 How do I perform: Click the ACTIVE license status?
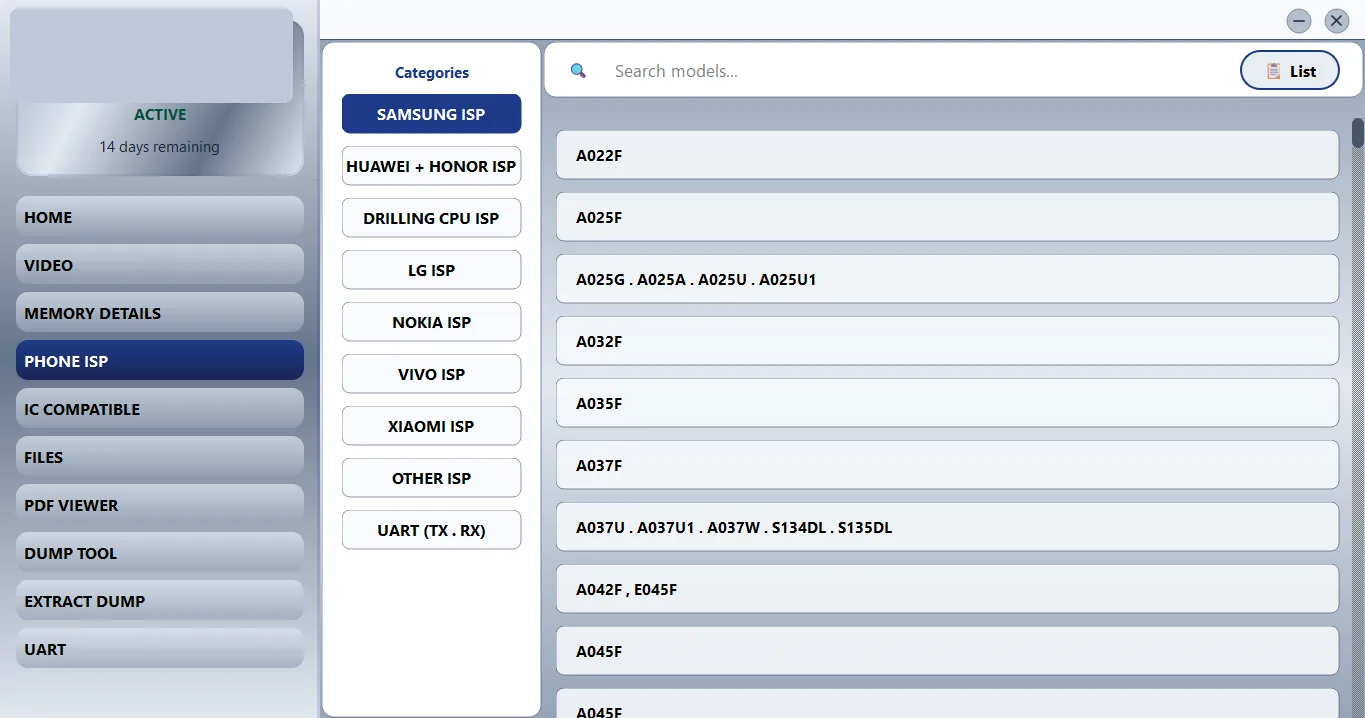[x=160, y=114]
